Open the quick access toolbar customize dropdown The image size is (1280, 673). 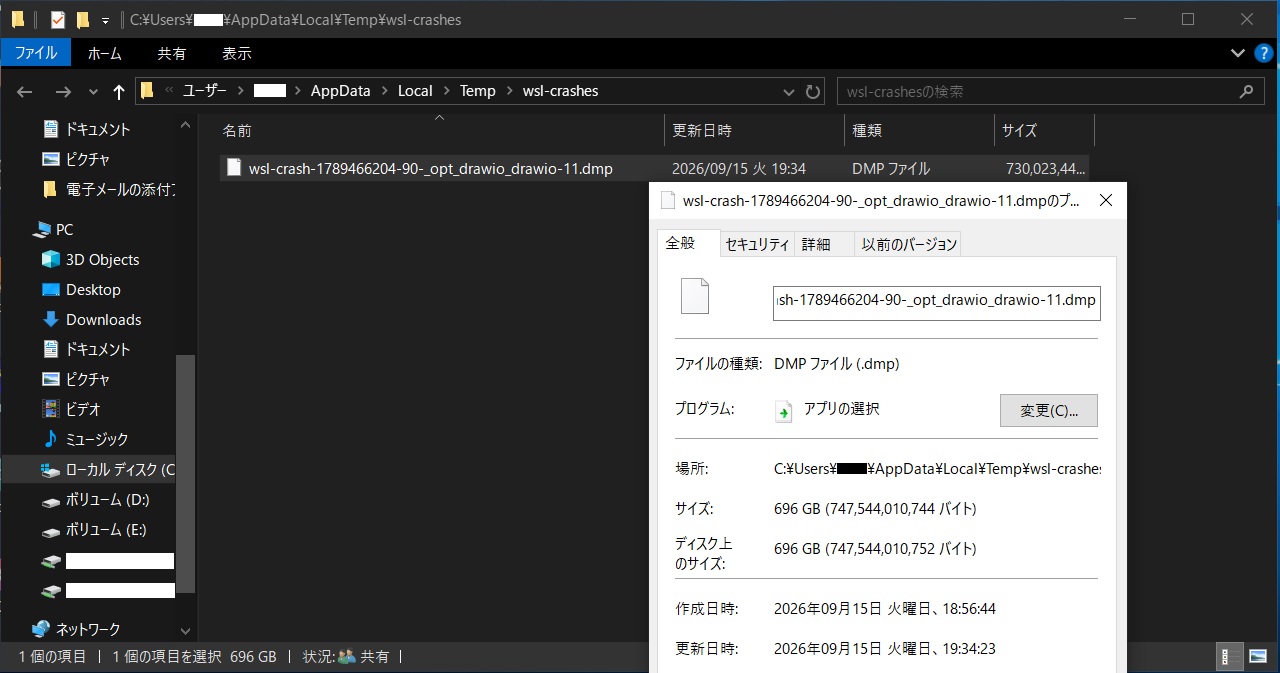point(105,20)
